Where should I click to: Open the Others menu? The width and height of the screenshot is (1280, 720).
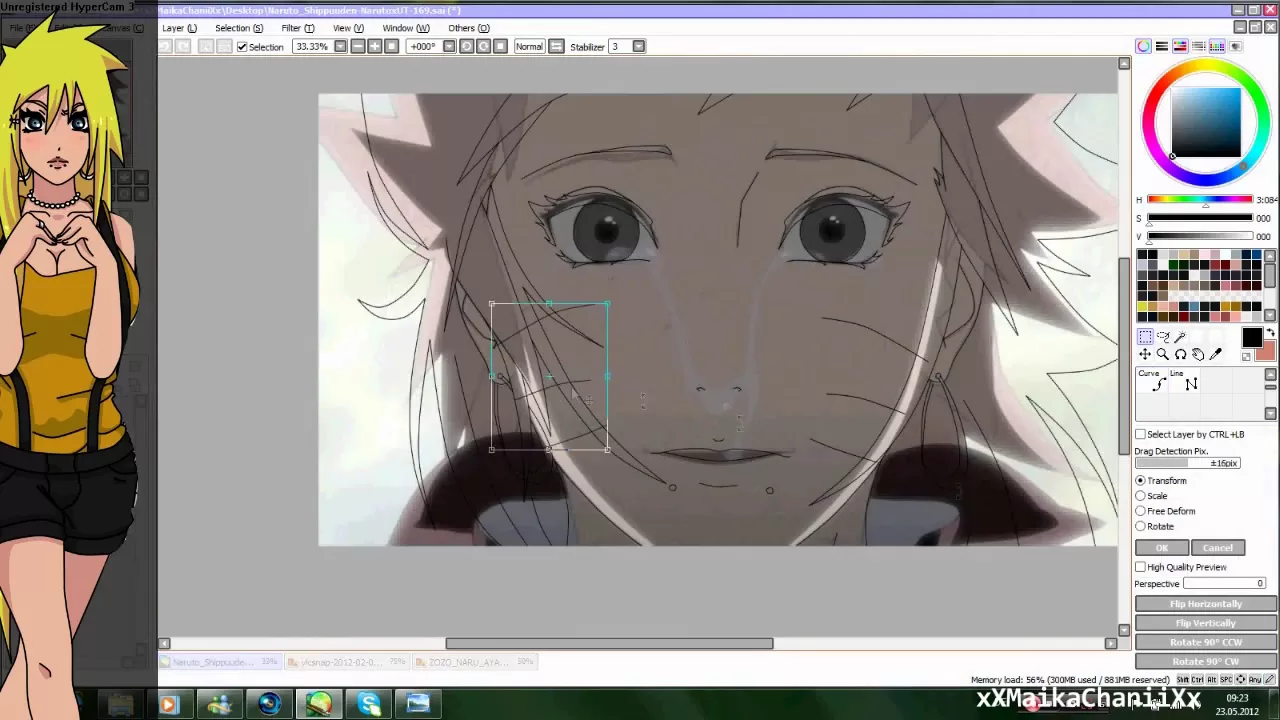click(468, 28)
